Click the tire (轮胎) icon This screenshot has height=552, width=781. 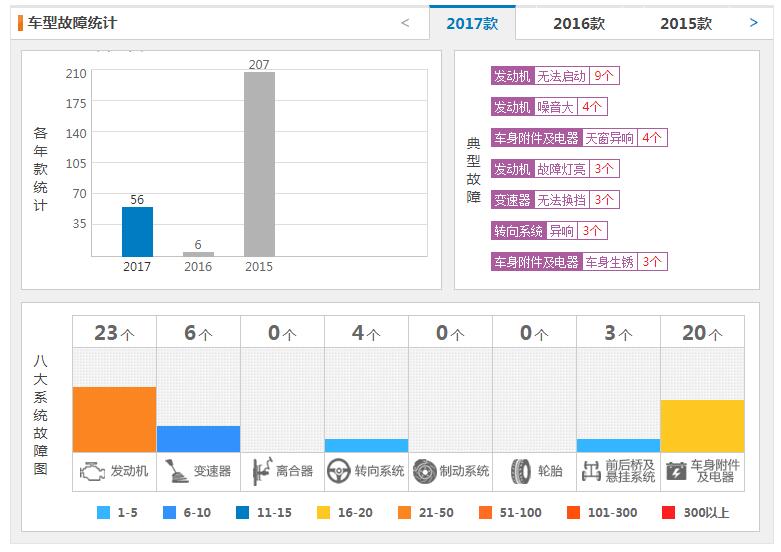pos(521,471)
